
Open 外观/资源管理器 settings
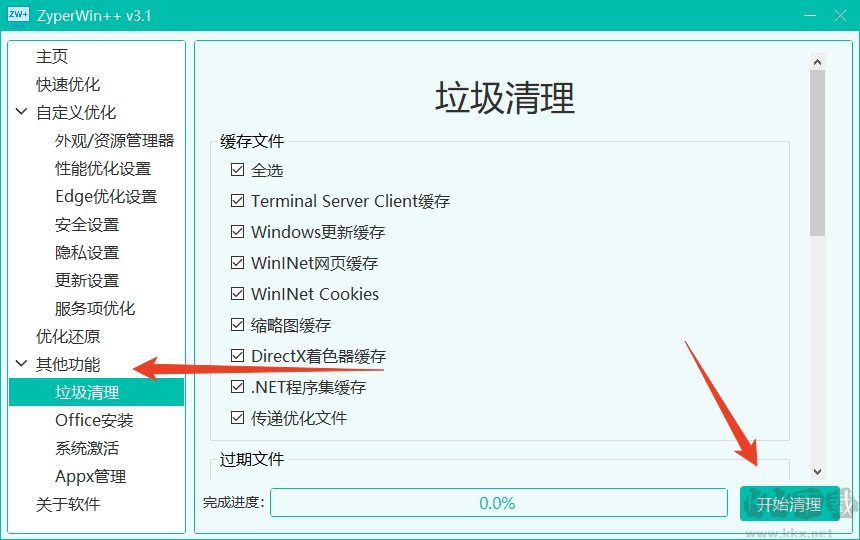[115, 141]
